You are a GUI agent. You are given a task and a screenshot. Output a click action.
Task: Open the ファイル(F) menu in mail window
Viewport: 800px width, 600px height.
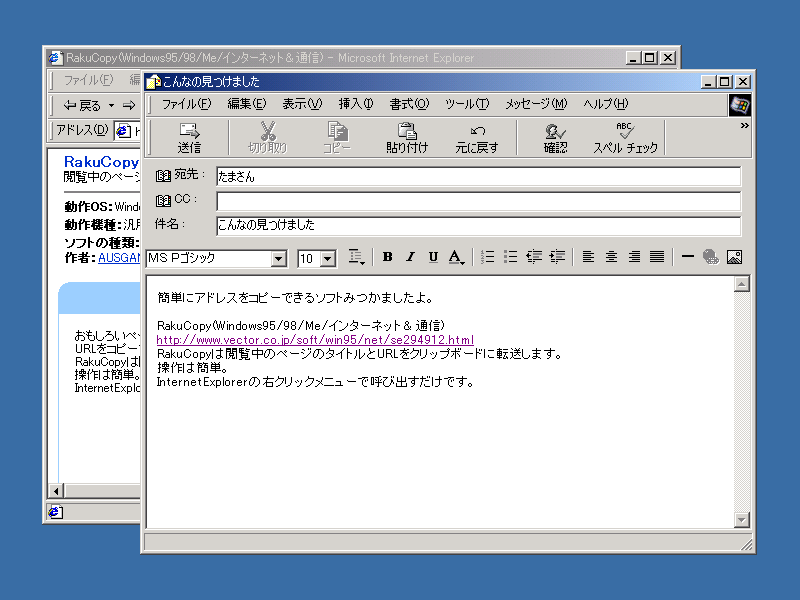(x=186, y=104)
